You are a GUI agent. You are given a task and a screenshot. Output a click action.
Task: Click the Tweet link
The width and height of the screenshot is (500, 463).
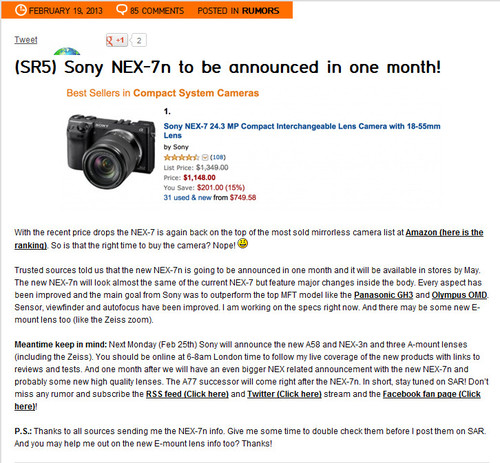[x=26, y=40]
